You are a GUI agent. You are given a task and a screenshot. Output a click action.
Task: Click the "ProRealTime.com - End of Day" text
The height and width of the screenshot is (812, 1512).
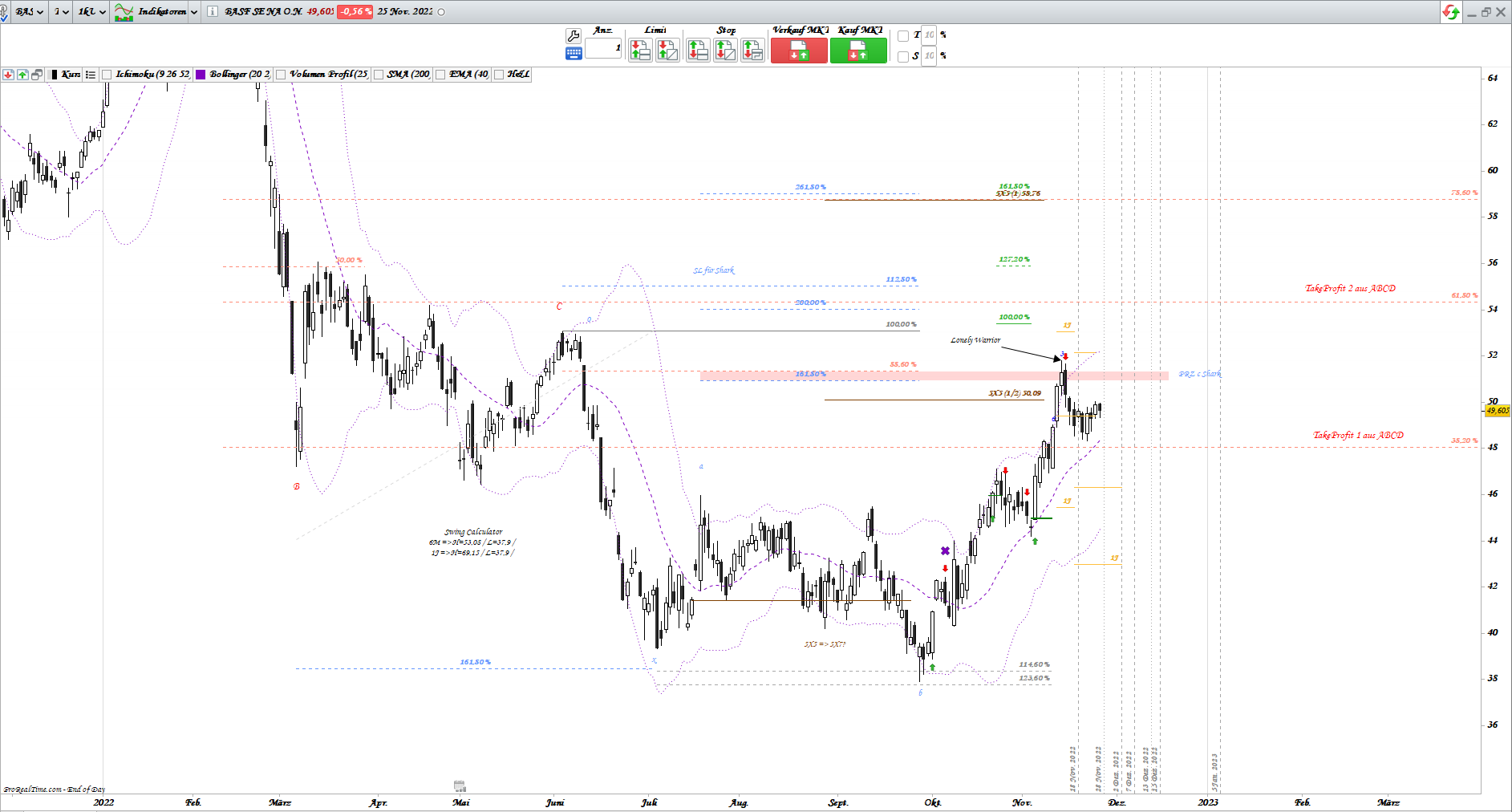click(55, 790)
